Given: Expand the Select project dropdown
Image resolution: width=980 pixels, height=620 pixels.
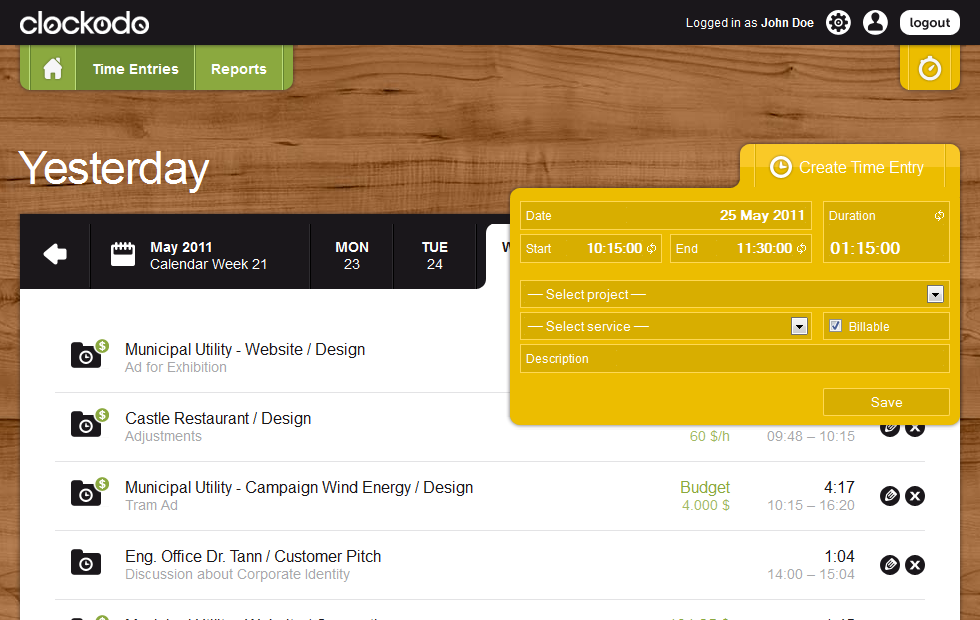Looking at the screenshot, I should click(935, 294).
